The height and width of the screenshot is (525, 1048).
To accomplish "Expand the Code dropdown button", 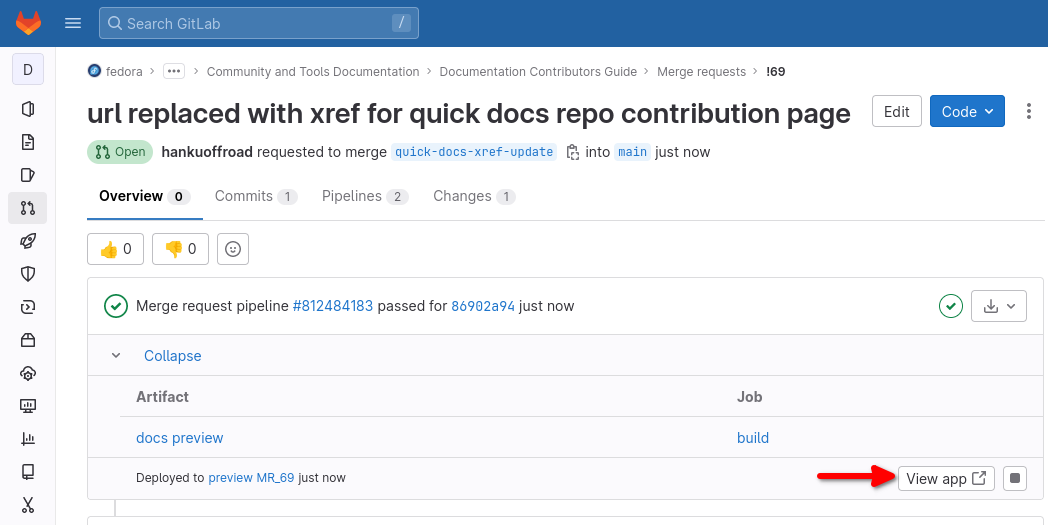I will (967, 111).
